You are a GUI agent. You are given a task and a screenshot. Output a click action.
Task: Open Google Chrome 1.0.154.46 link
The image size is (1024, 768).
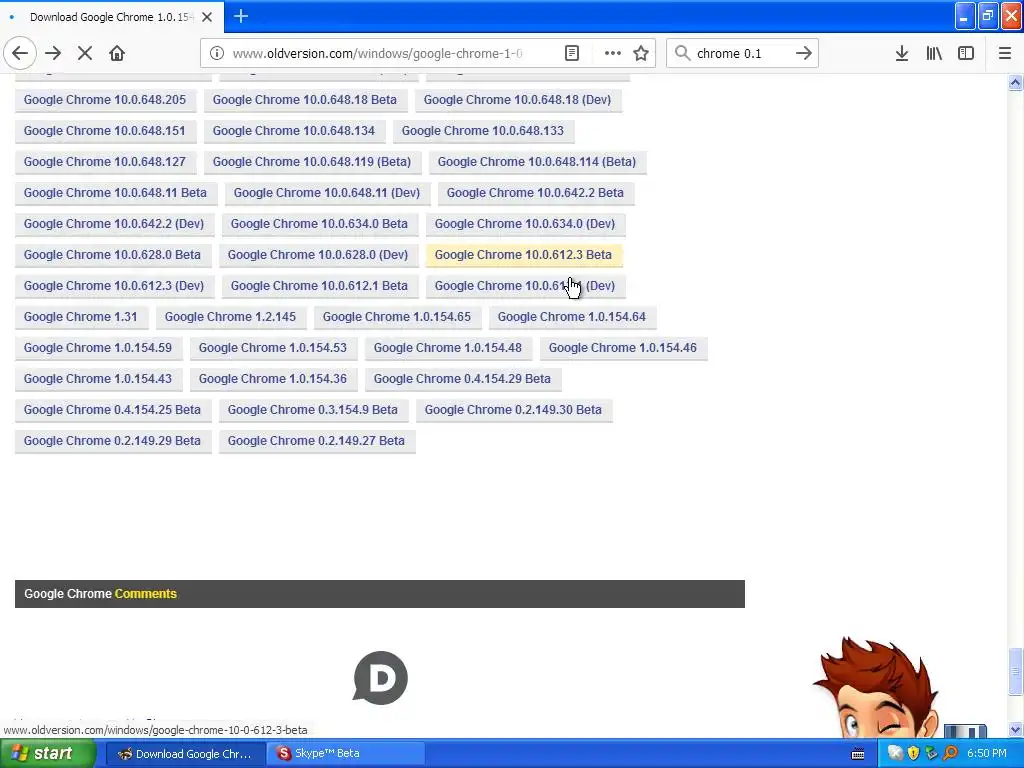point(623,348)
